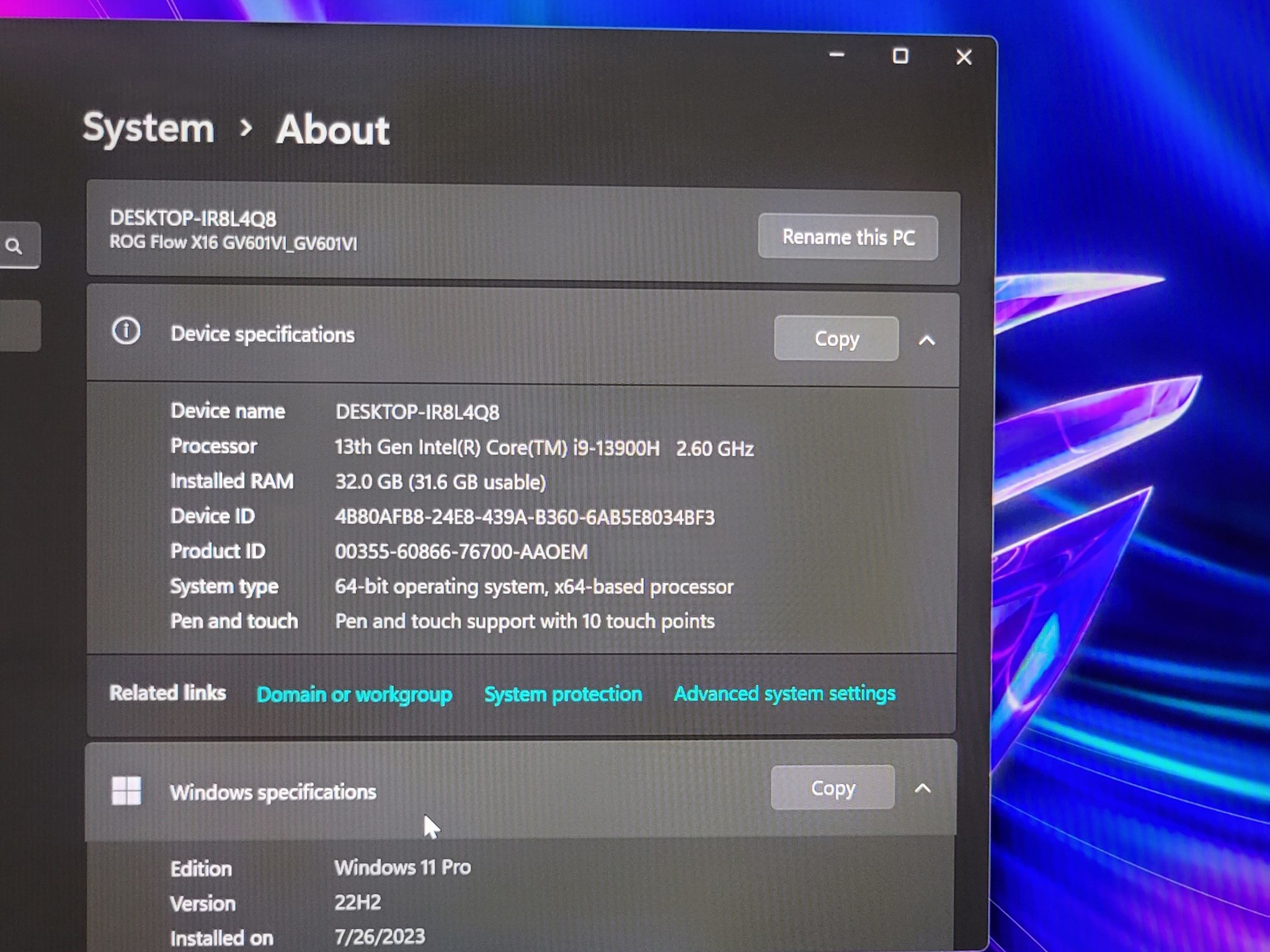Screen dimensions: 1270x952
Task: Click Pen and touch support value
Action: pos(525,622)
